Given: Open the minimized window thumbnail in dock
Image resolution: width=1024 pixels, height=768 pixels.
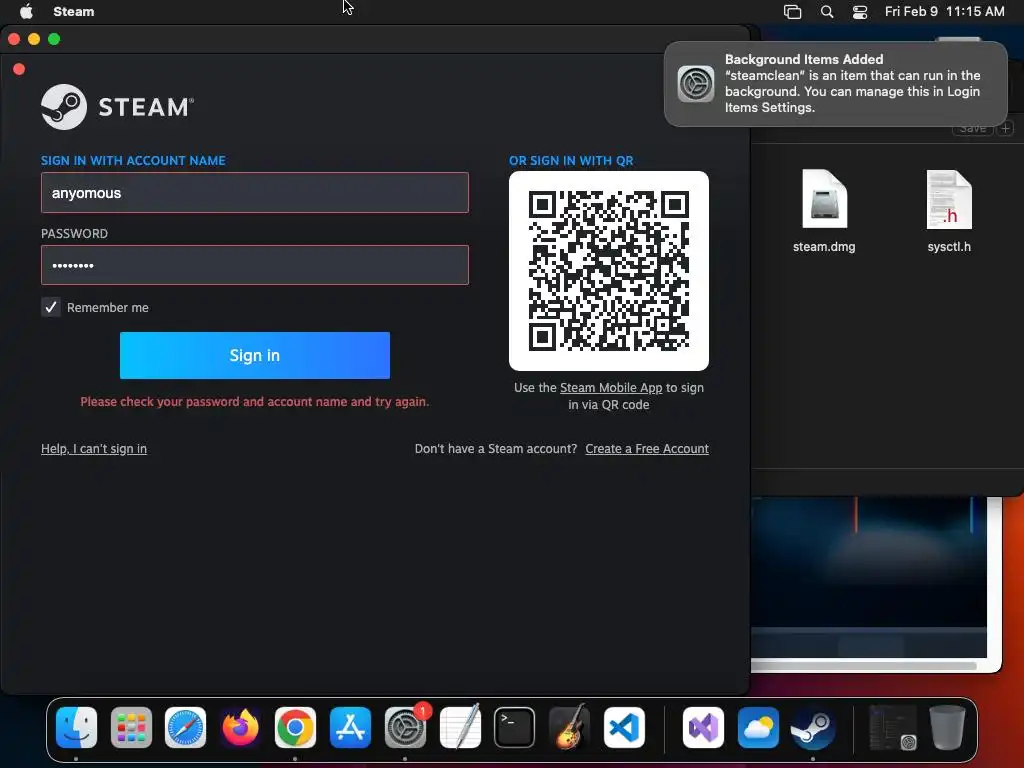Looking at the screenshot, I should pos(893,727).
